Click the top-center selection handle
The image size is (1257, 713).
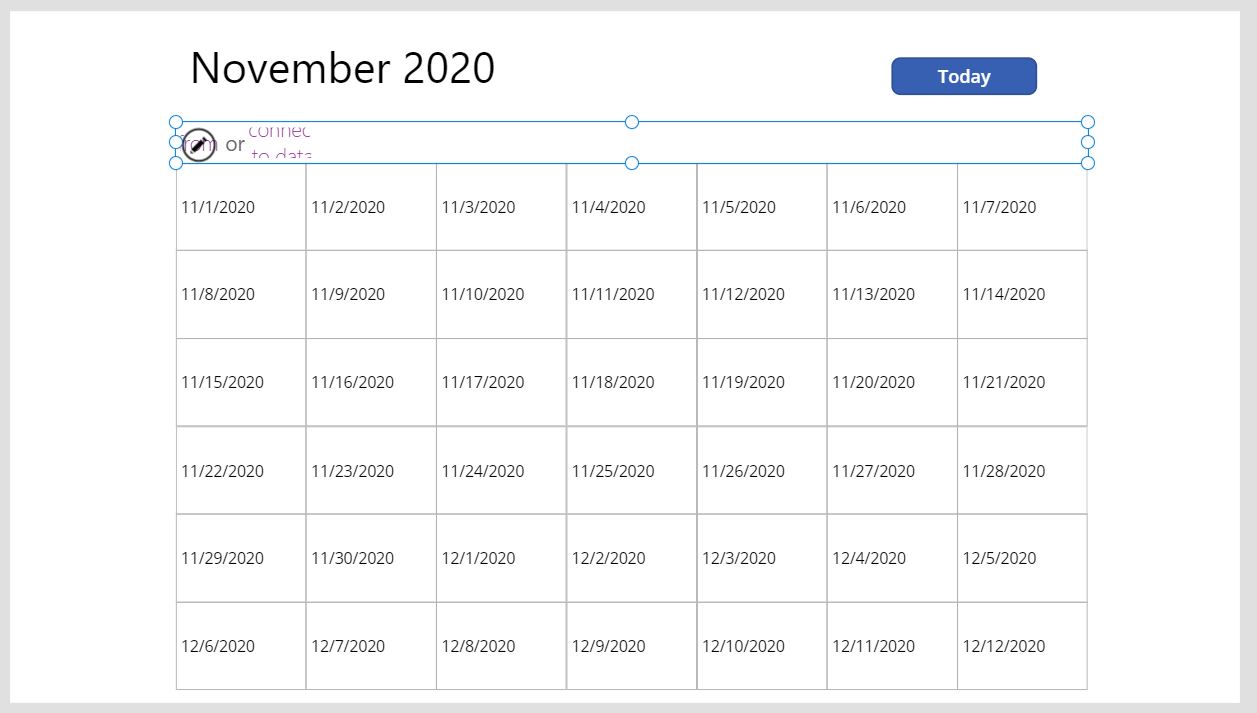632,121
